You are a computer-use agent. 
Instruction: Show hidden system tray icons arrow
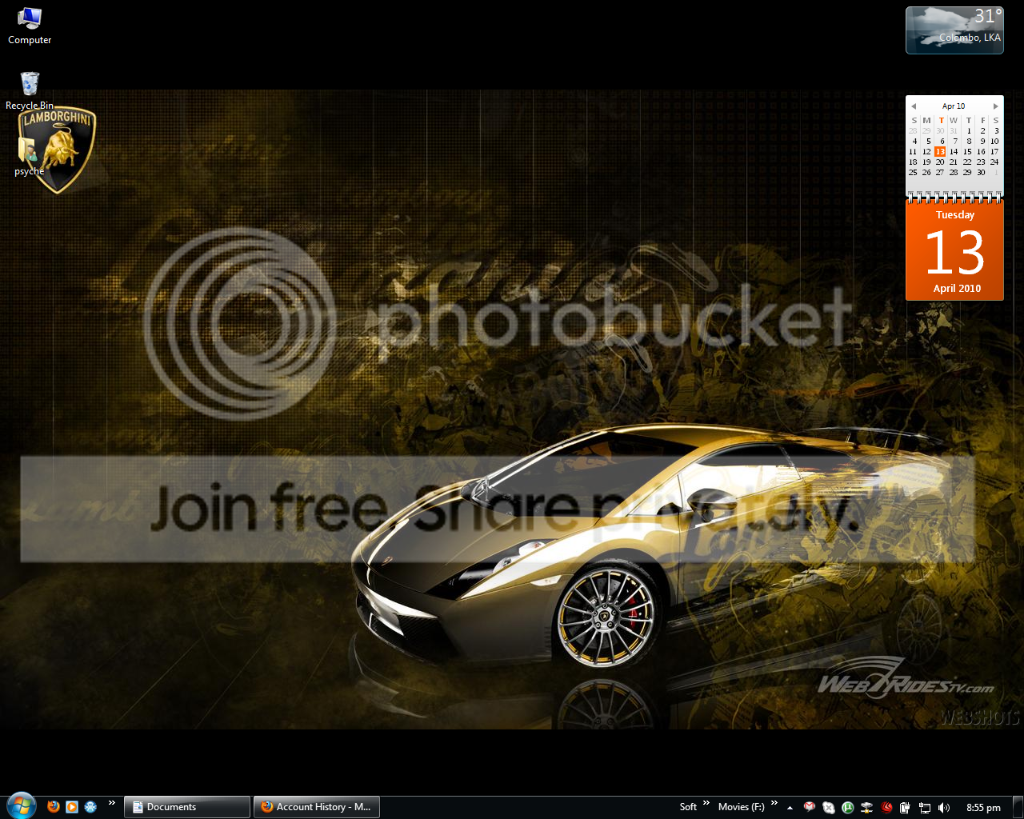(790, 807)
